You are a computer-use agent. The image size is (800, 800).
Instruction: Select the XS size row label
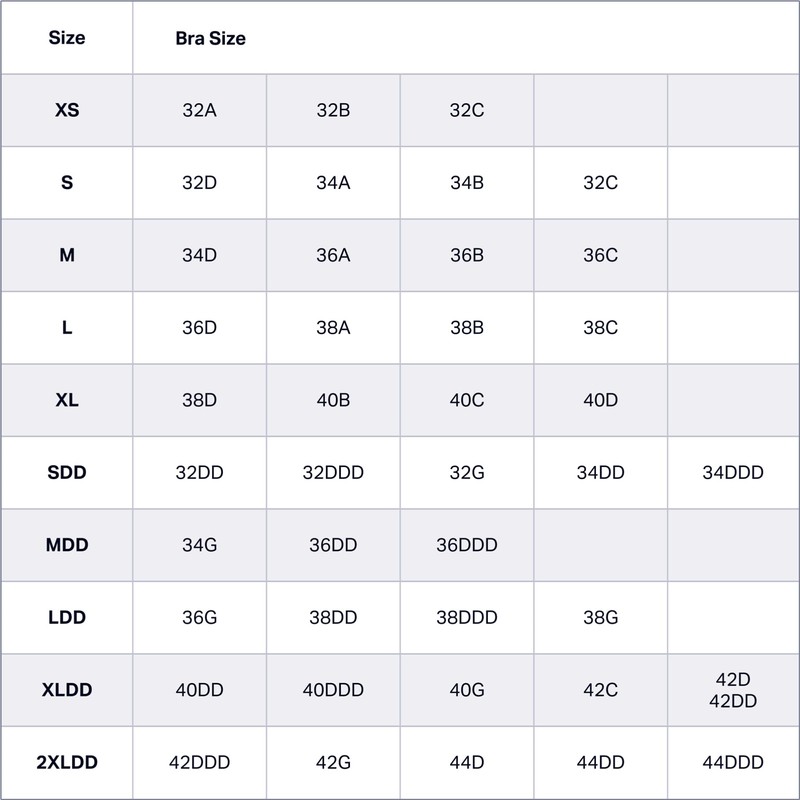(67, 110)
